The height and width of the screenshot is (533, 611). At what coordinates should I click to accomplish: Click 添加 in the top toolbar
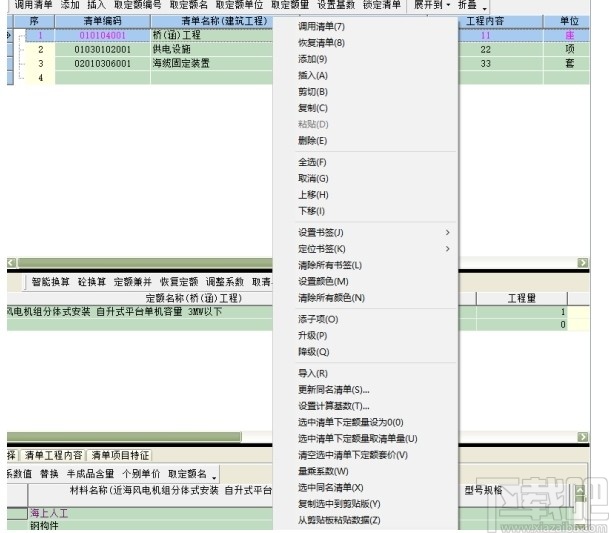pos(70,5)
